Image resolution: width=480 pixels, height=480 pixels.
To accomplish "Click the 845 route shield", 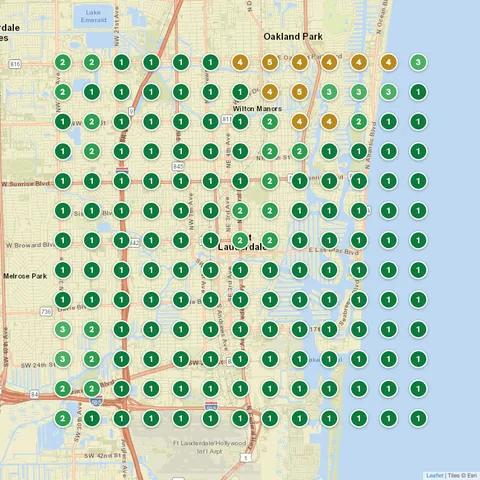I will pos(178,166).
